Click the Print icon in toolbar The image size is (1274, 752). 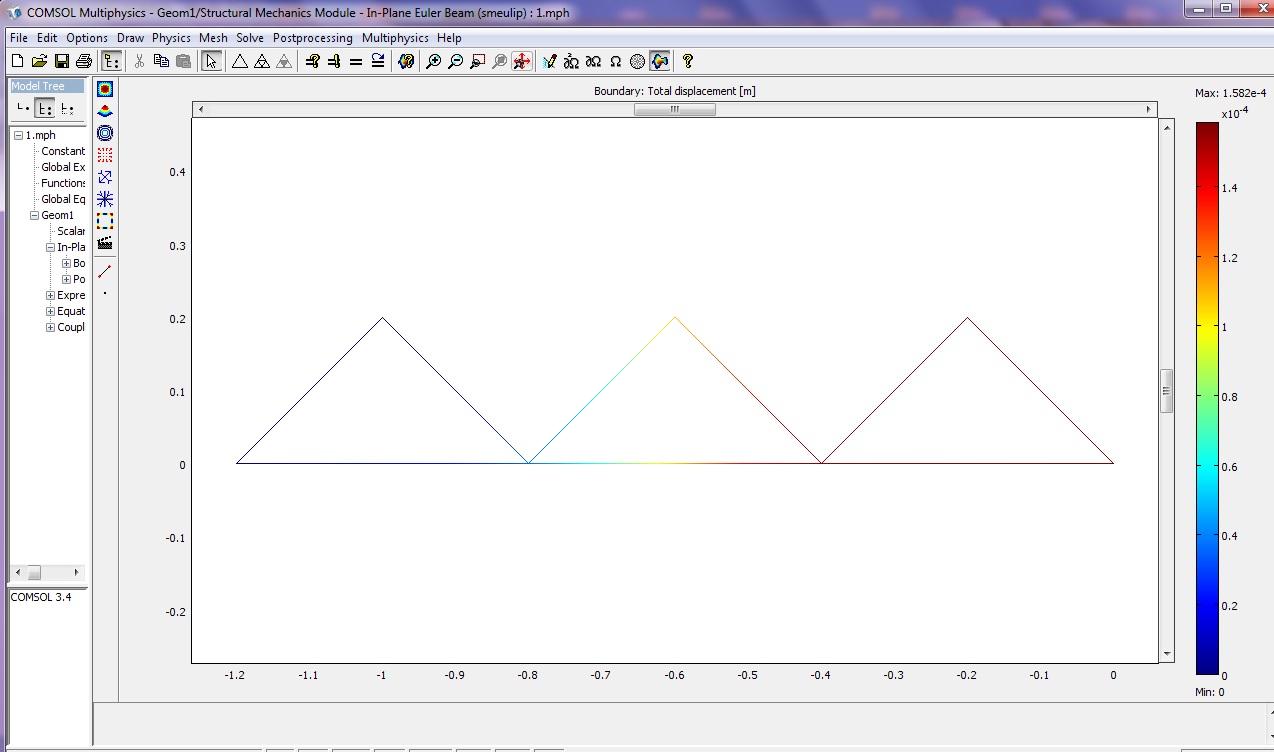point(84,62)
